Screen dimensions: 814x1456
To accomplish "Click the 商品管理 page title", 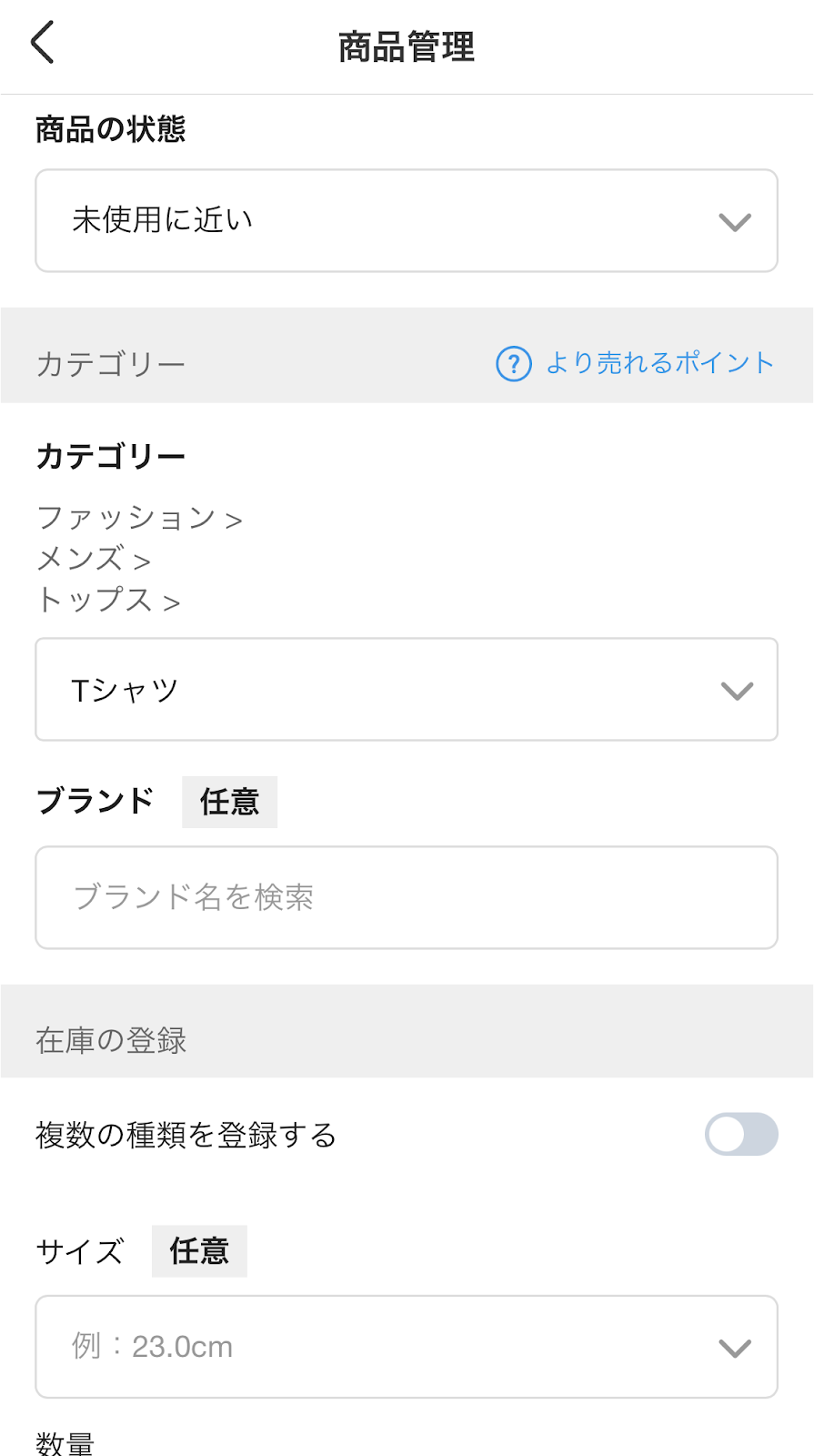I will coord(407,47).
